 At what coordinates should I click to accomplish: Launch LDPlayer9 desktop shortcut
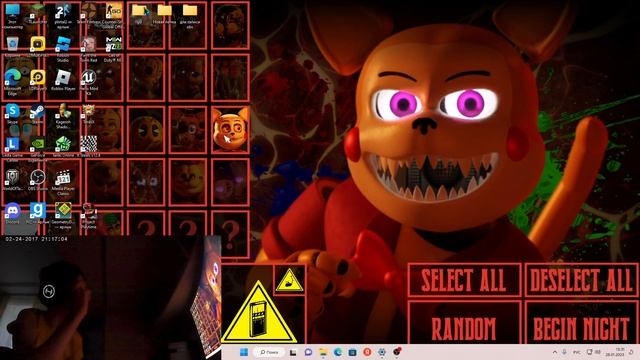tap(38, 80)
